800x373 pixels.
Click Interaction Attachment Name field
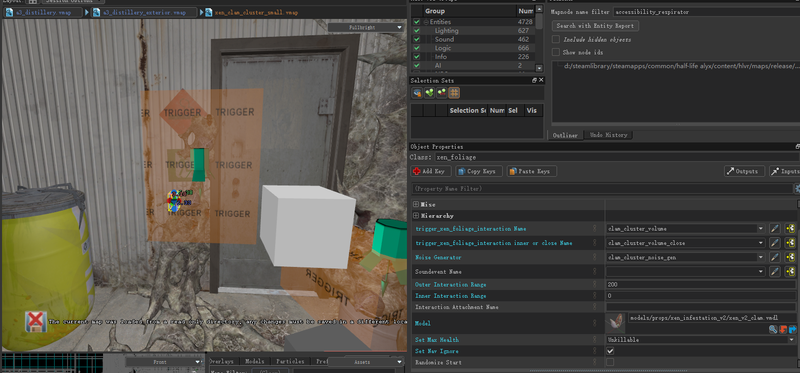coord(701,307)
